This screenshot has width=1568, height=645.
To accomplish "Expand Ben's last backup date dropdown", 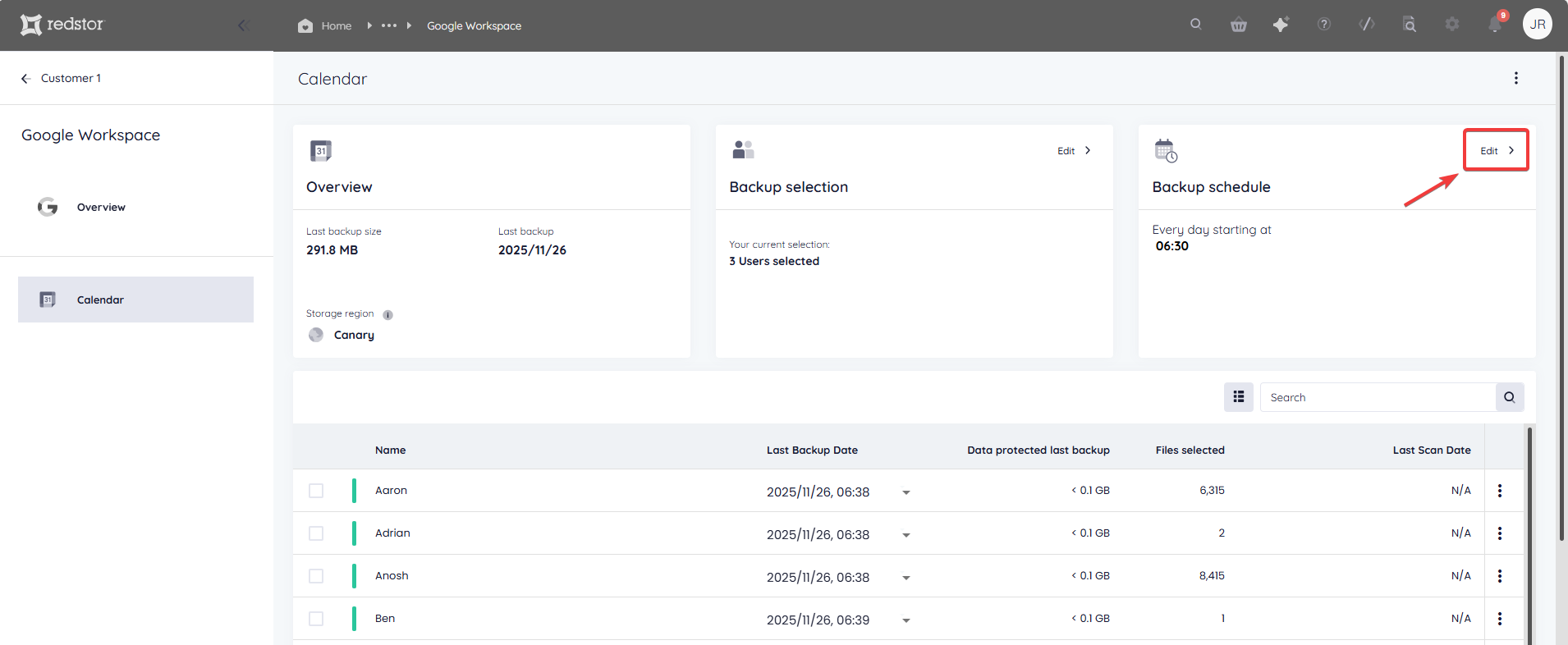I will 906,620.
